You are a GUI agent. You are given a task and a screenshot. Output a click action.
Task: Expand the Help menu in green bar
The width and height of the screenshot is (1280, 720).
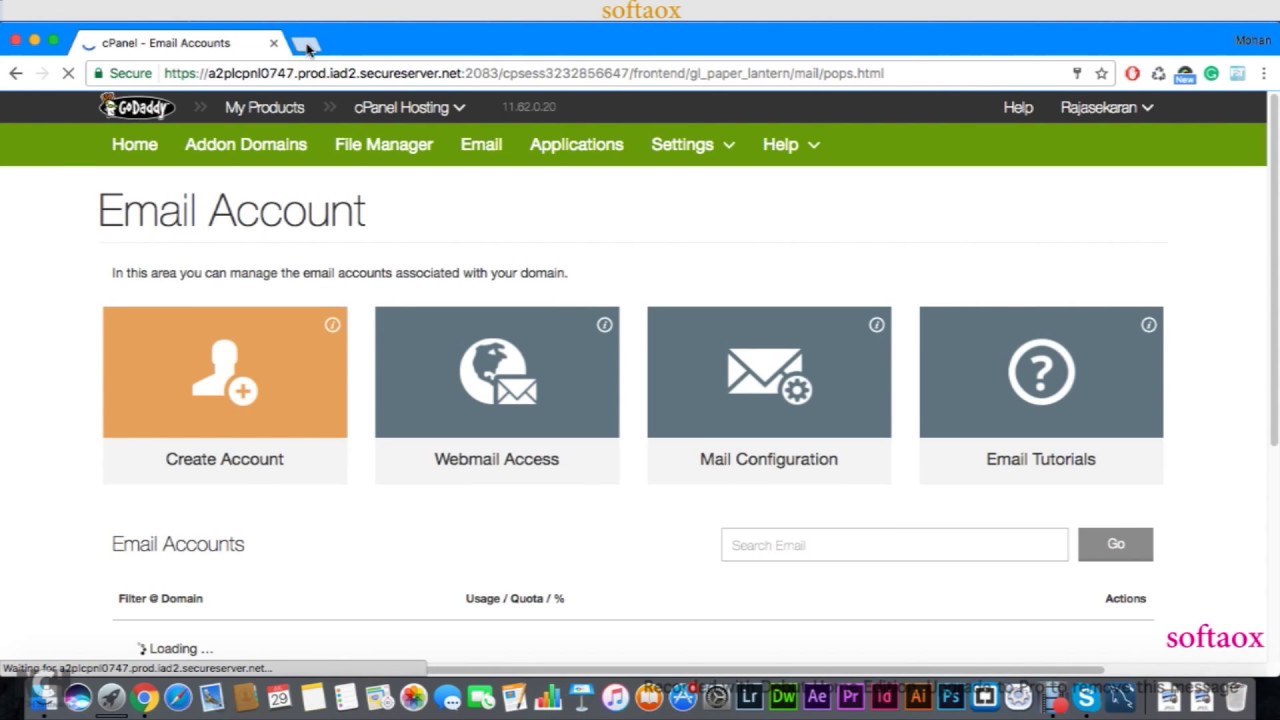tap(791, 145)
